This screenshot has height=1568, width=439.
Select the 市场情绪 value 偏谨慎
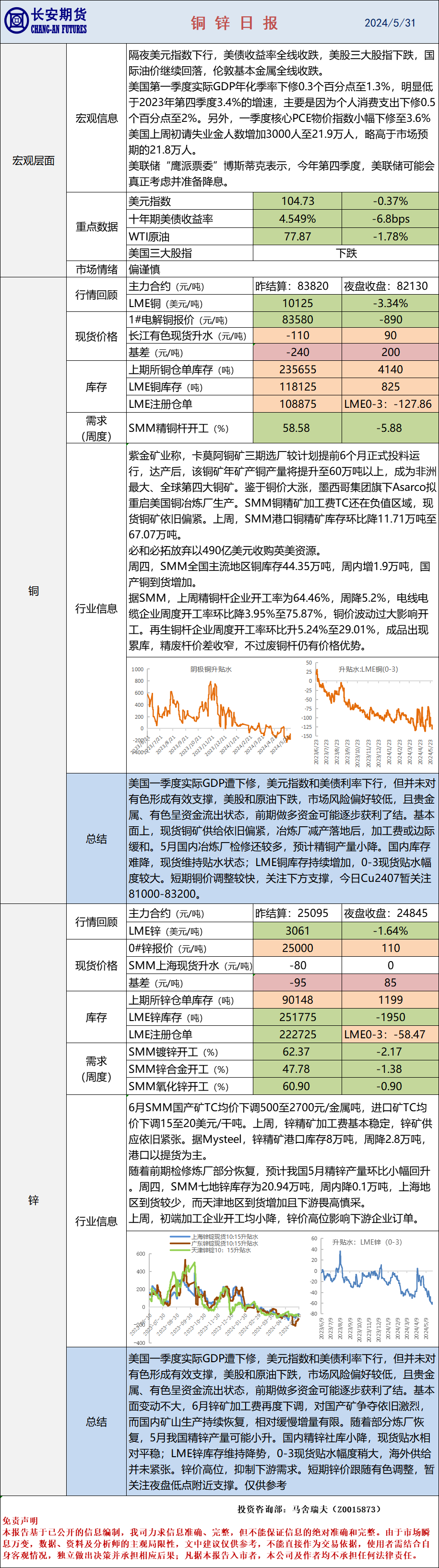(x=144, y=269)
